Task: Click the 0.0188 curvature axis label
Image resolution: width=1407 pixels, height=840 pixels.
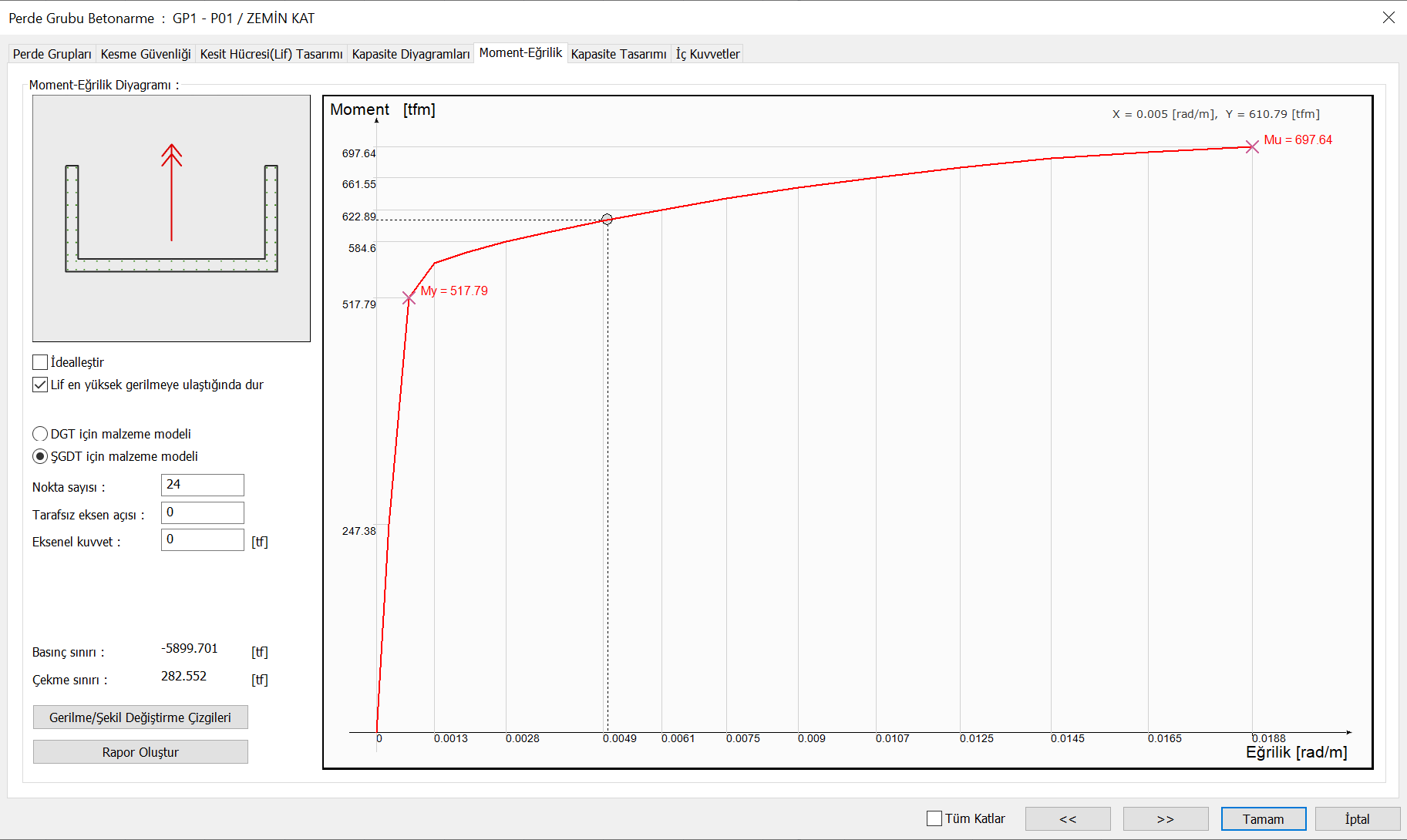Action: pyautogui.click(x=1268, y=738)
